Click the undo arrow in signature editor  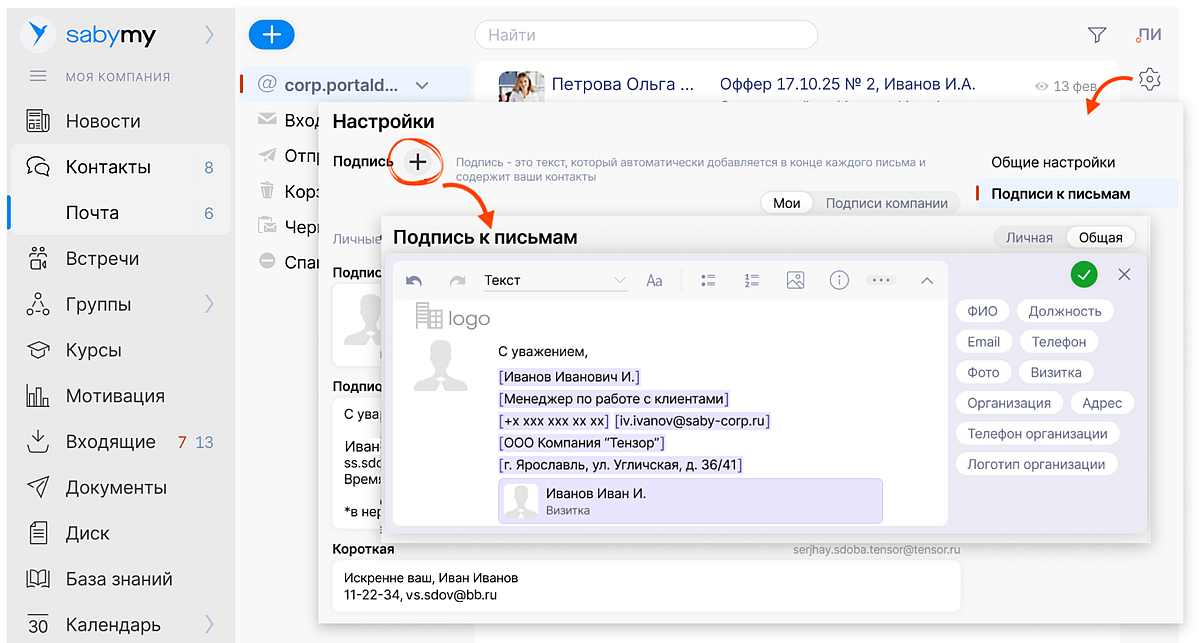pos(414,281)
